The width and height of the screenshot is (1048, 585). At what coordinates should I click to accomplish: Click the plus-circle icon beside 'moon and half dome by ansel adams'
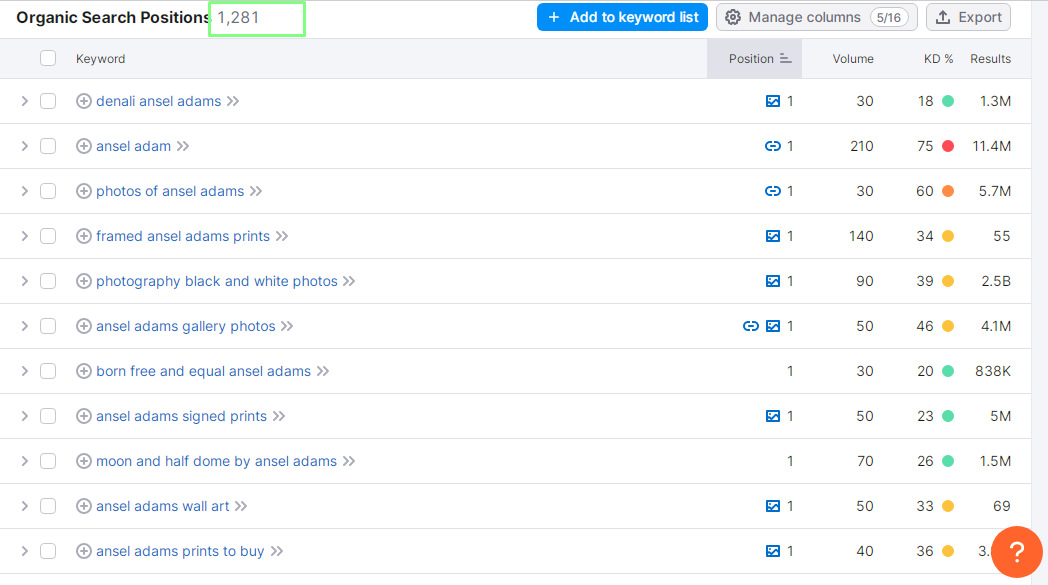click(x=84, y=461)
